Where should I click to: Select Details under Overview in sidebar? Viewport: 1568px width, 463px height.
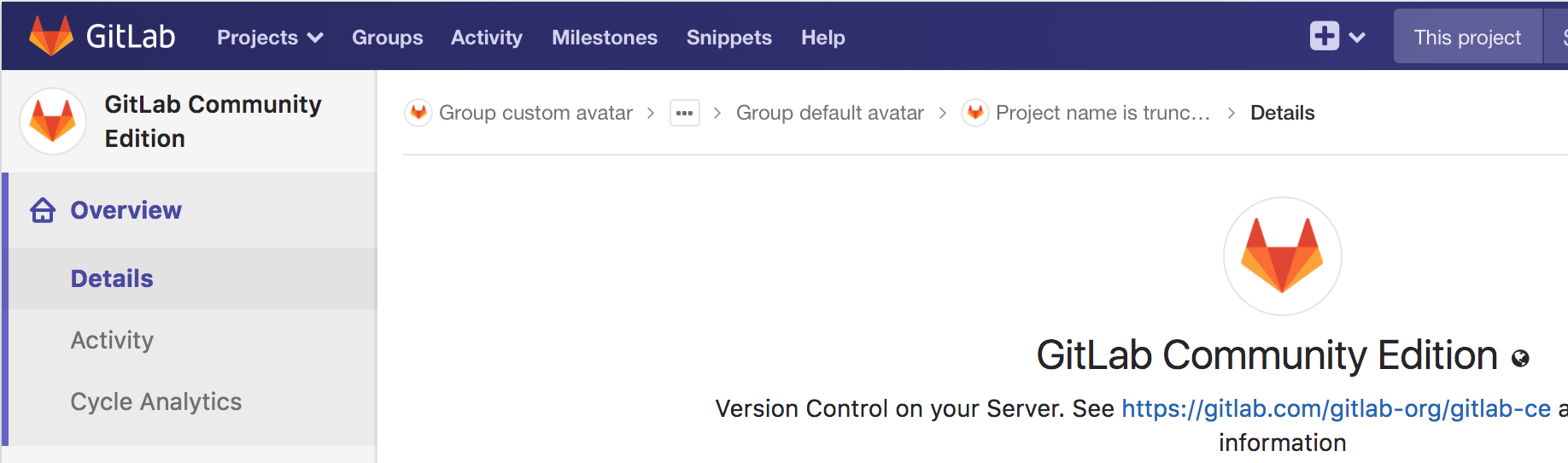[112, 278]
